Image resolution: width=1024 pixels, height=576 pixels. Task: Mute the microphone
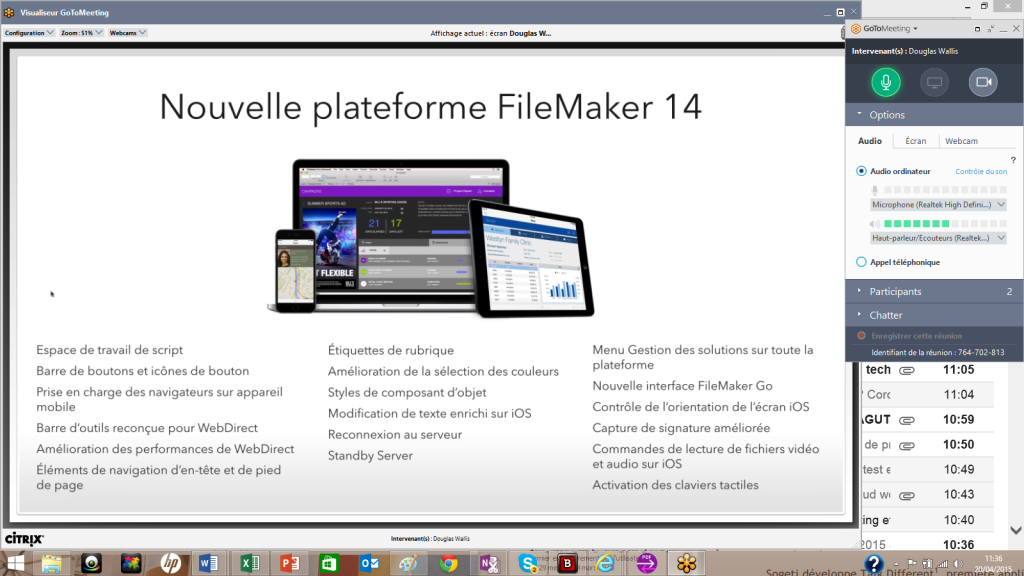[x=885, y=82]
